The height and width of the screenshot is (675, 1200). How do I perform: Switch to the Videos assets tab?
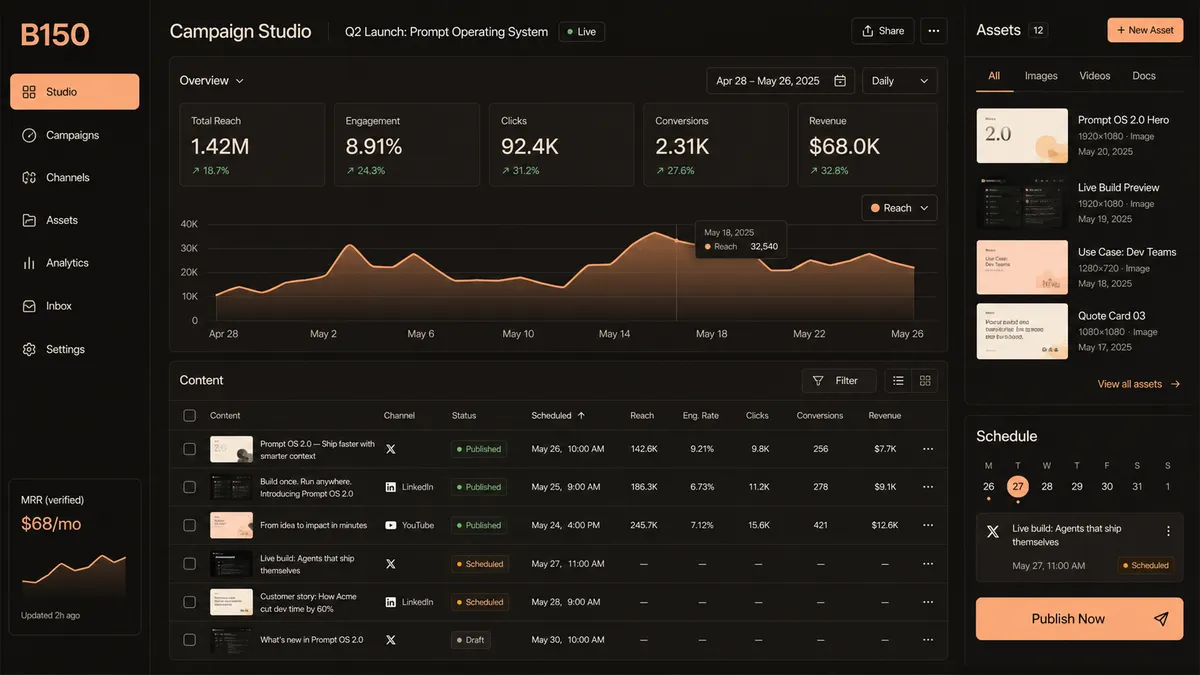pos(1095,76)
